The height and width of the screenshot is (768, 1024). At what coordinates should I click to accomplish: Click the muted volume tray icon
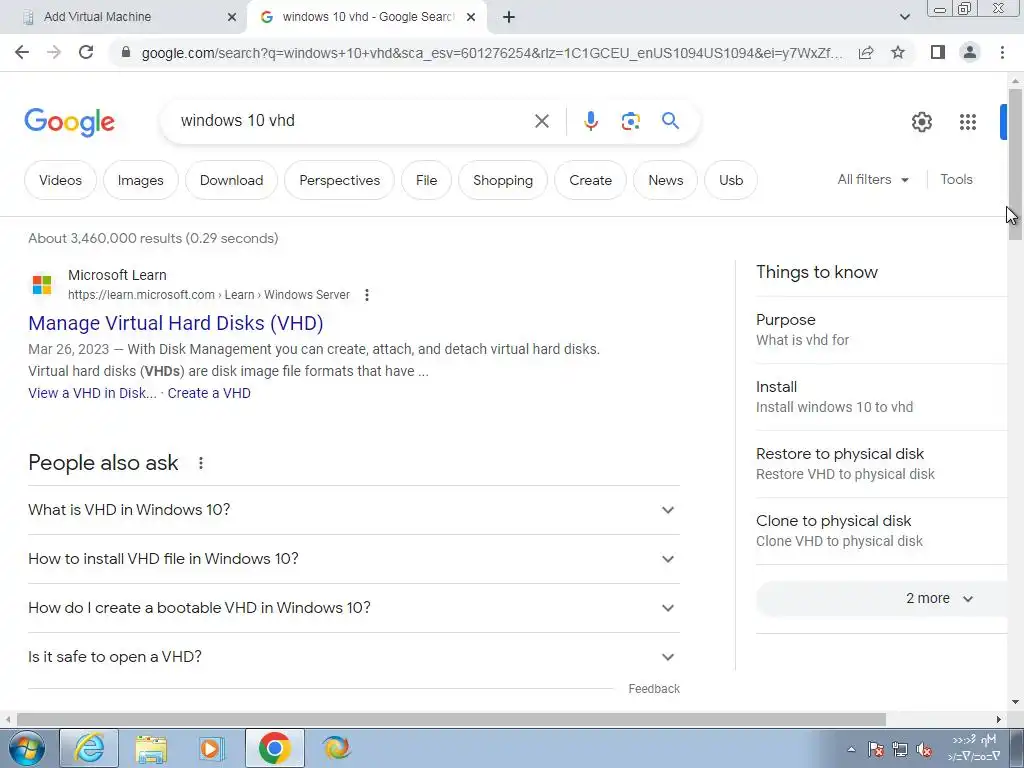tap(923, 750)
